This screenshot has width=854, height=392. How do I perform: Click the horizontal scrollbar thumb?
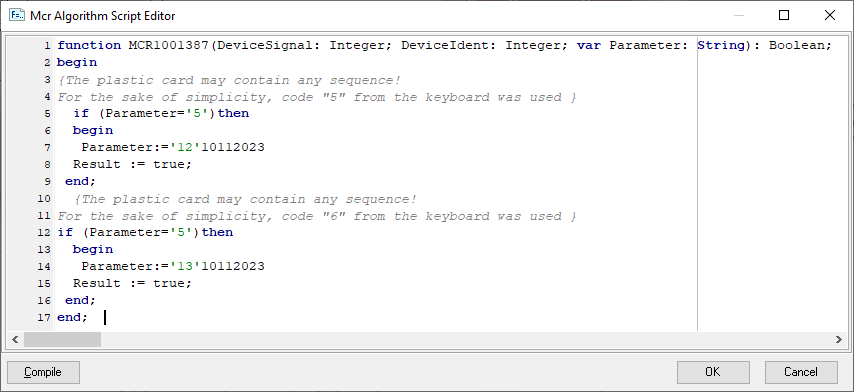62,340
